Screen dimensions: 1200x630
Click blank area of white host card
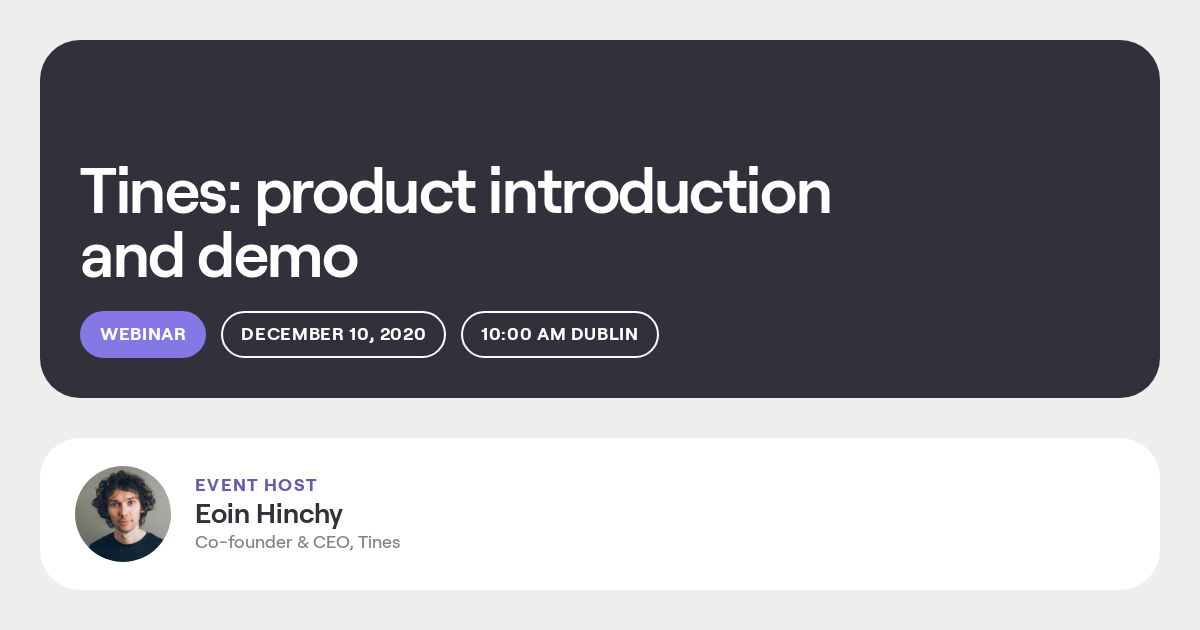(800, 514)
